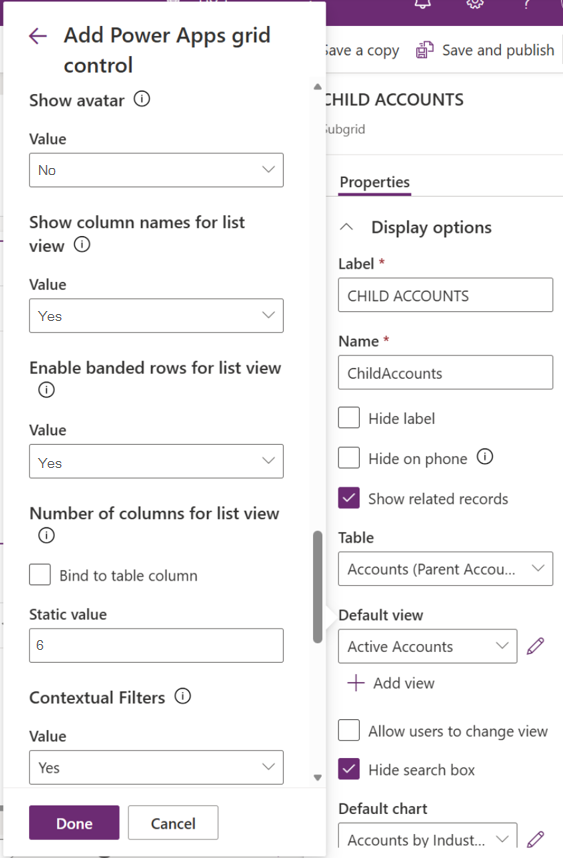Select the Properties tab
This screenshot has width=563, height=858.
375,182
